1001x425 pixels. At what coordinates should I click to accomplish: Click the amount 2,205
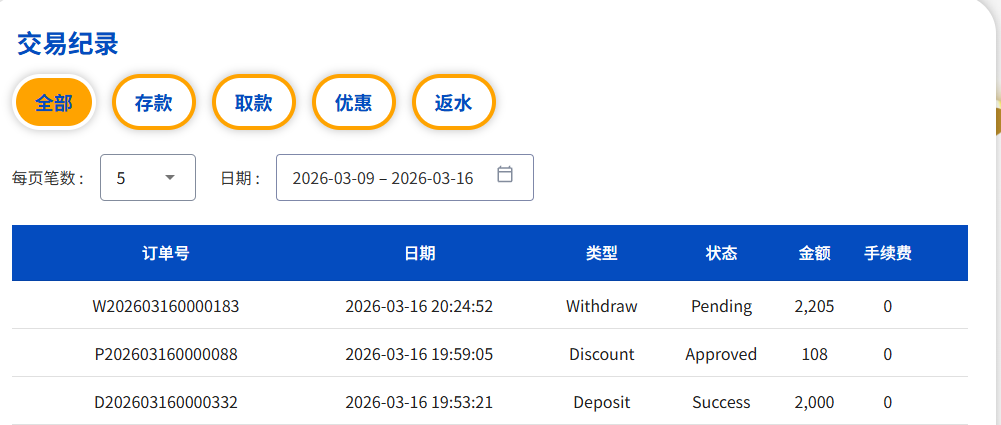[815, 307]
